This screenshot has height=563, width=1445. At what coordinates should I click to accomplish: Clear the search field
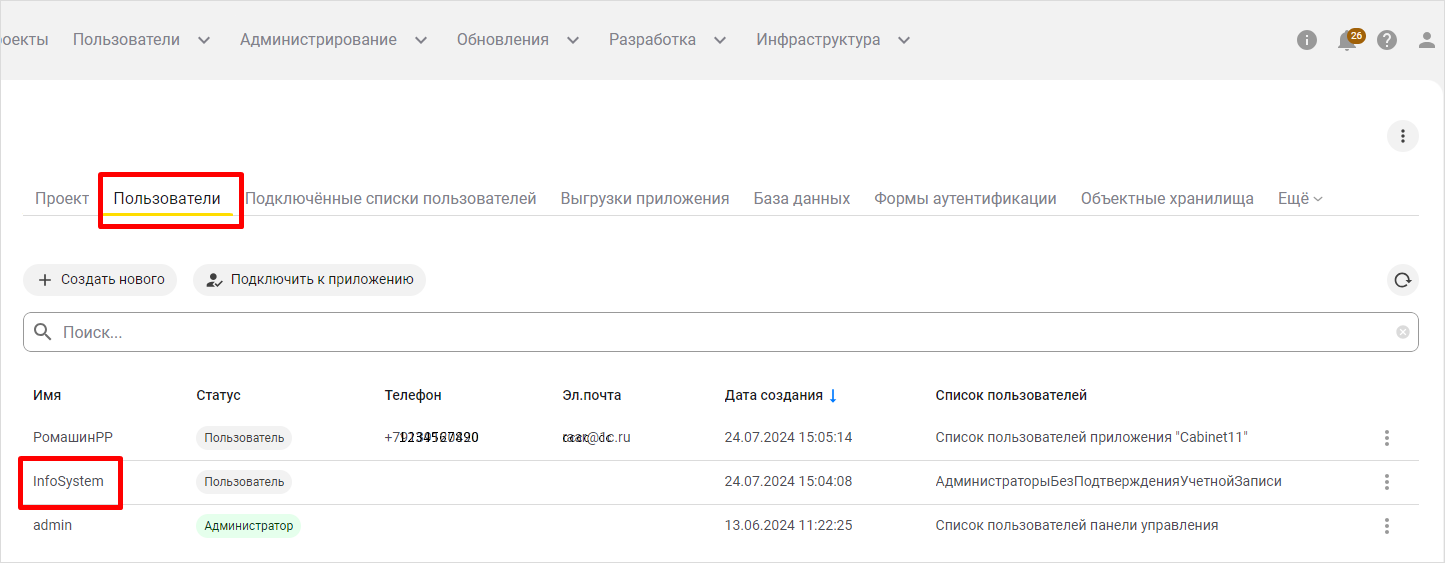coord(1403,332)
